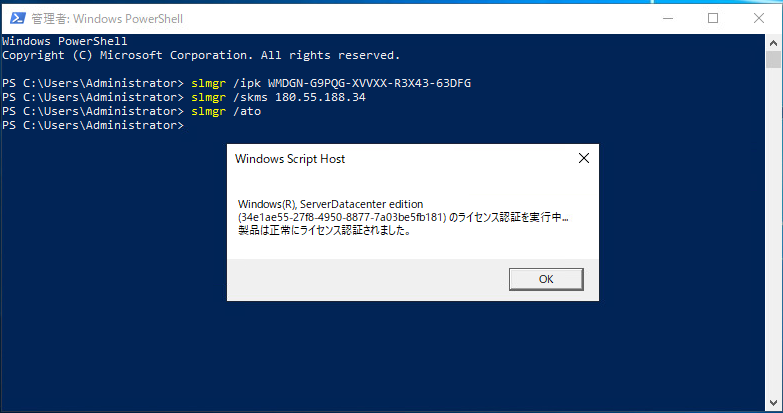The width and height of the screenshot is (783, 413).
Task: Click the Microsoft Corporation copyright line
Action: (200, 55)
